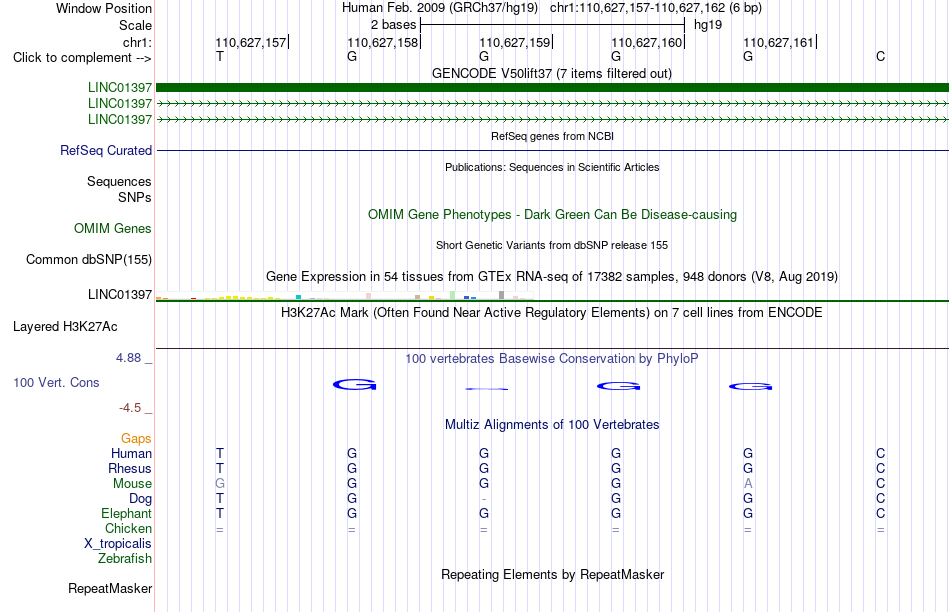Click position label 110,627,160
Image resolution: width=950 pixels, height=612 pixels.
click(x=647, y=42)
